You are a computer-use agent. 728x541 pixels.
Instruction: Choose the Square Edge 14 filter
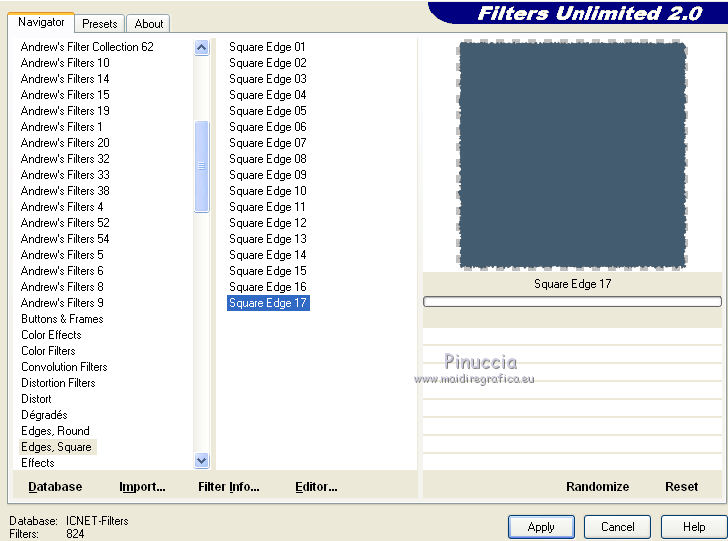point(267,255)
